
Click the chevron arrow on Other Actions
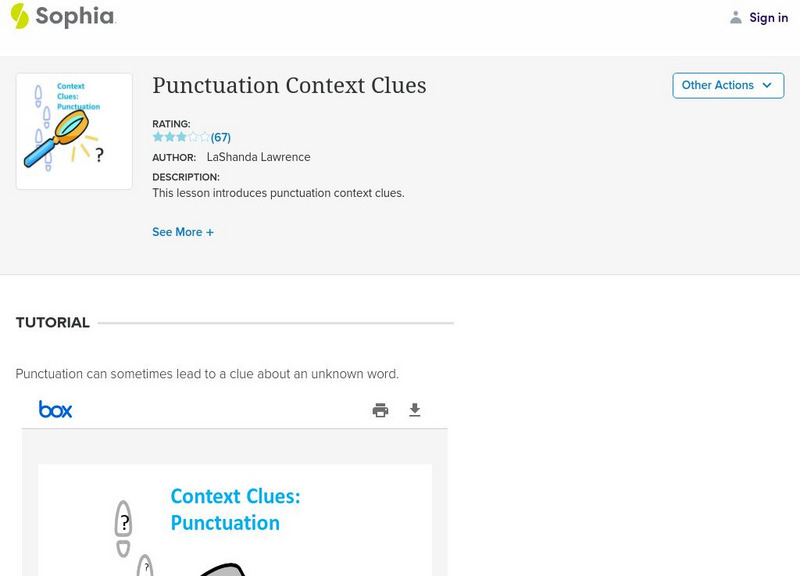click(x=767, y=85)
